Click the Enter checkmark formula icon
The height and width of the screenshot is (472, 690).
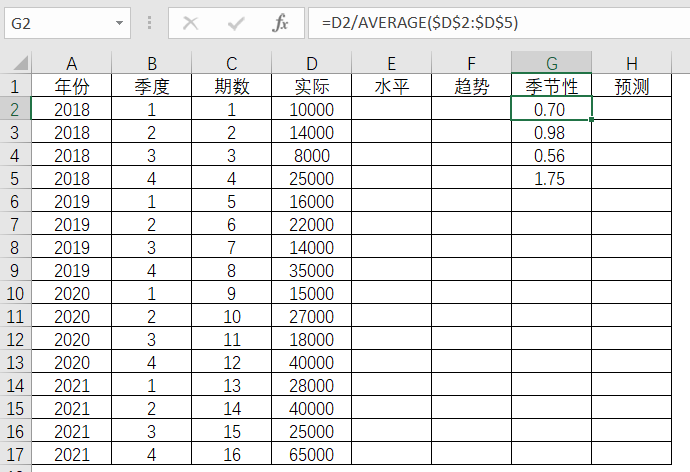click(236, 22)
